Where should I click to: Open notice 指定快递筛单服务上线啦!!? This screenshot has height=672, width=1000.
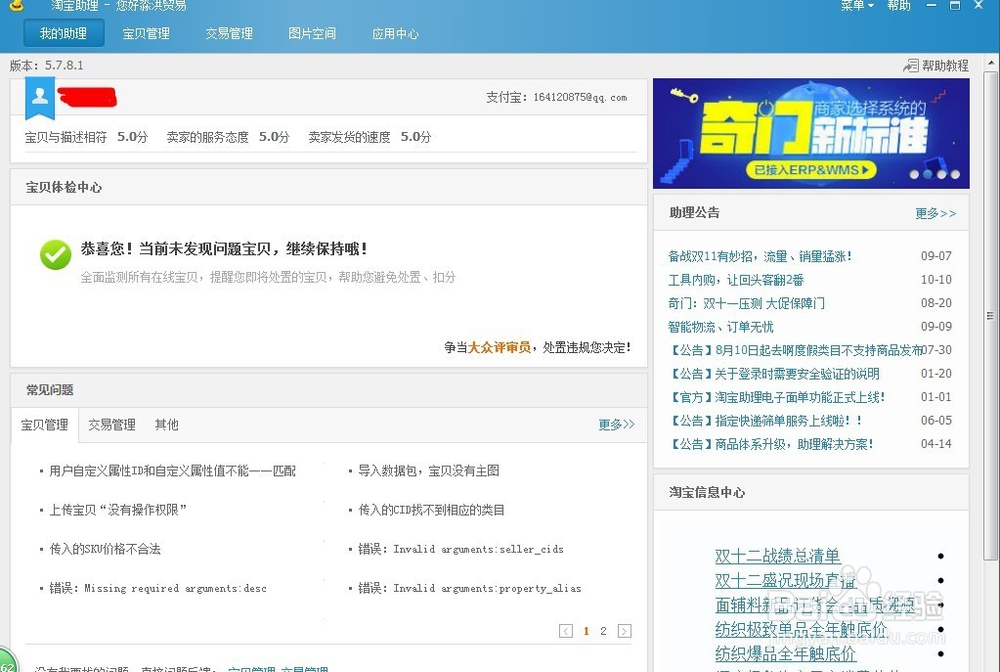coord(765,421)
